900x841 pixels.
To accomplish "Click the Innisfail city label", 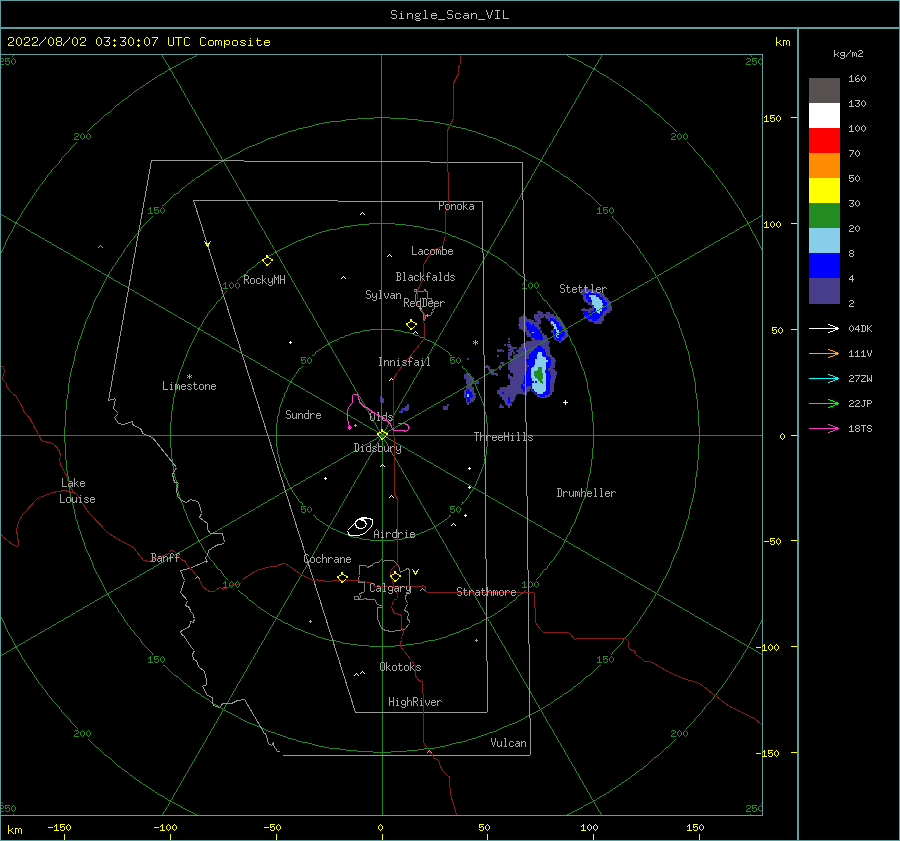I will click(x=404, y=362).
